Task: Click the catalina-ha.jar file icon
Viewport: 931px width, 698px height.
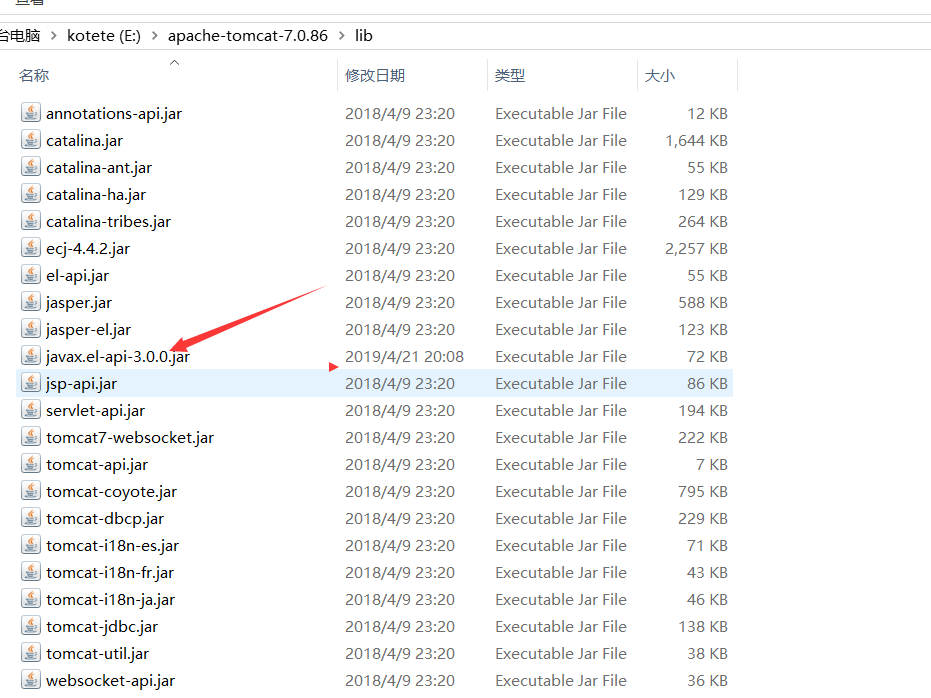Action: (31, 193)
